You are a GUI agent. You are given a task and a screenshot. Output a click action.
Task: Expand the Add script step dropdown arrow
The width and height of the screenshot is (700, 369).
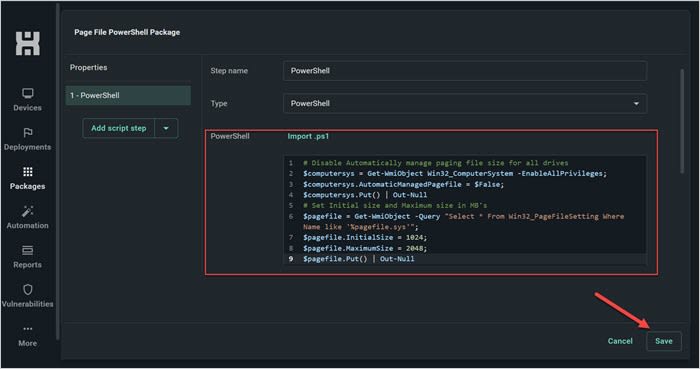pyautogui.click(x=166, y=128)
